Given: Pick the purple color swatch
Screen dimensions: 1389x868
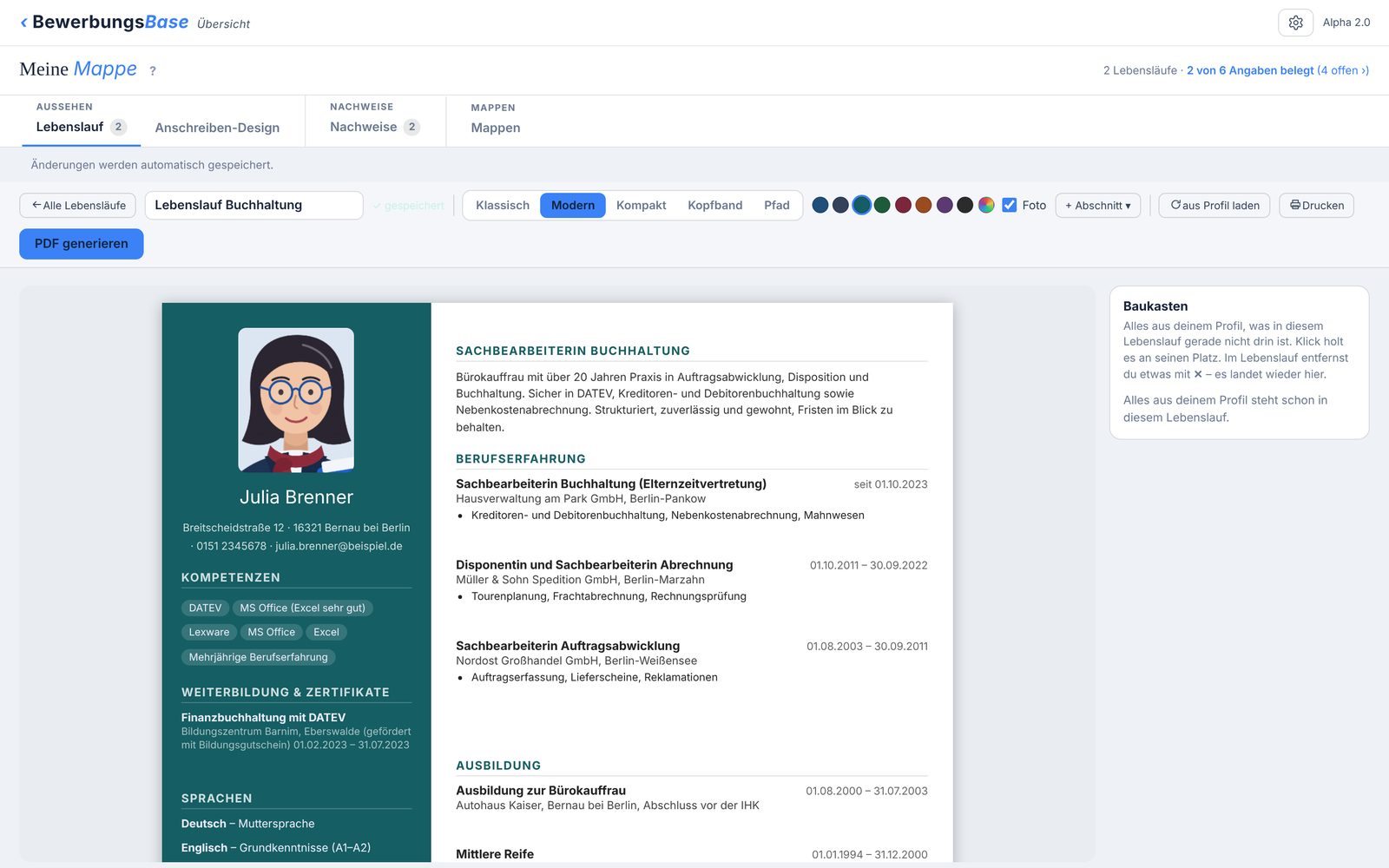Looking at the screenshot, I should coord(945,205).
